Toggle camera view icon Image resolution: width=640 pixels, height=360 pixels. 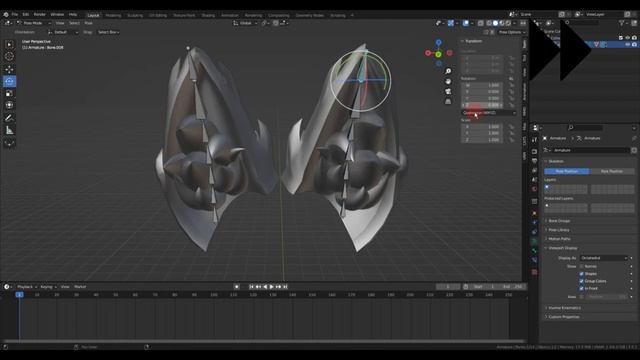point(448,91)
